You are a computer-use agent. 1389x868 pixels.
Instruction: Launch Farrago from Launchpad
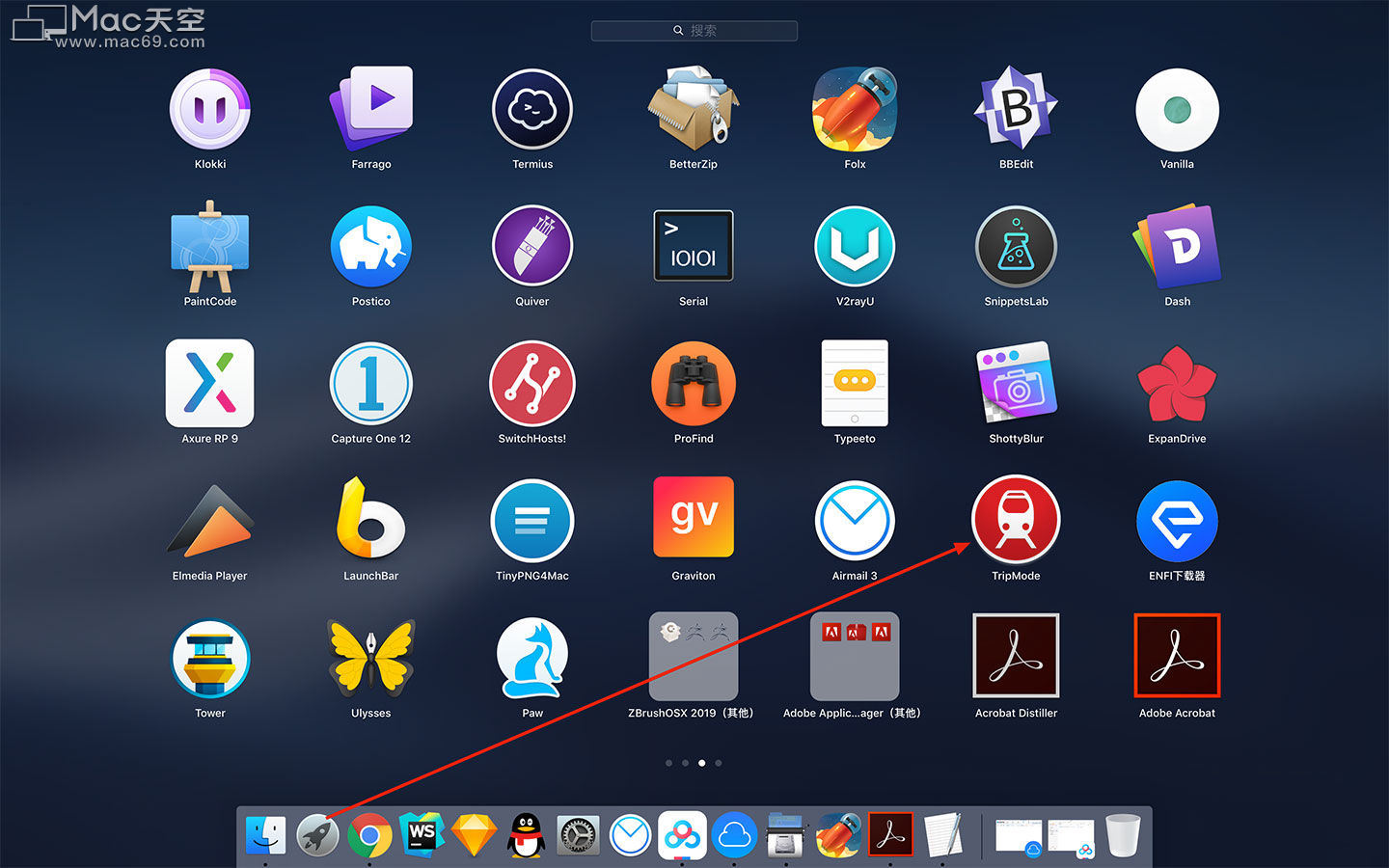pyautogui.click(x=371, y=108)
